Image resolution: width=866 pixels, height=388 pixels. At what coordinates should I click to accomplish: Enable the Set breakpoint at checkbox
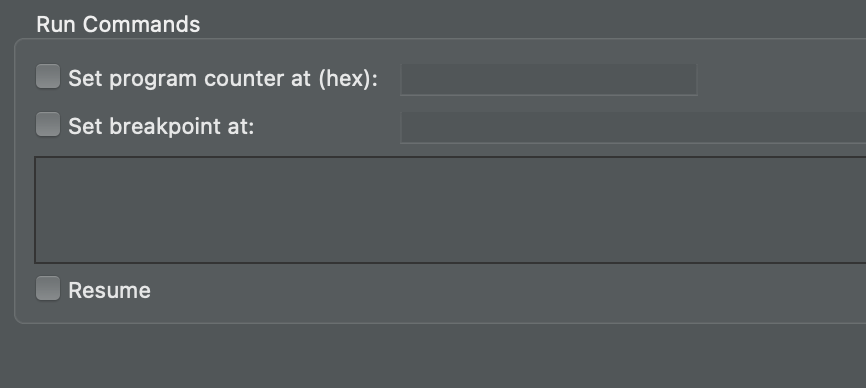48,124
